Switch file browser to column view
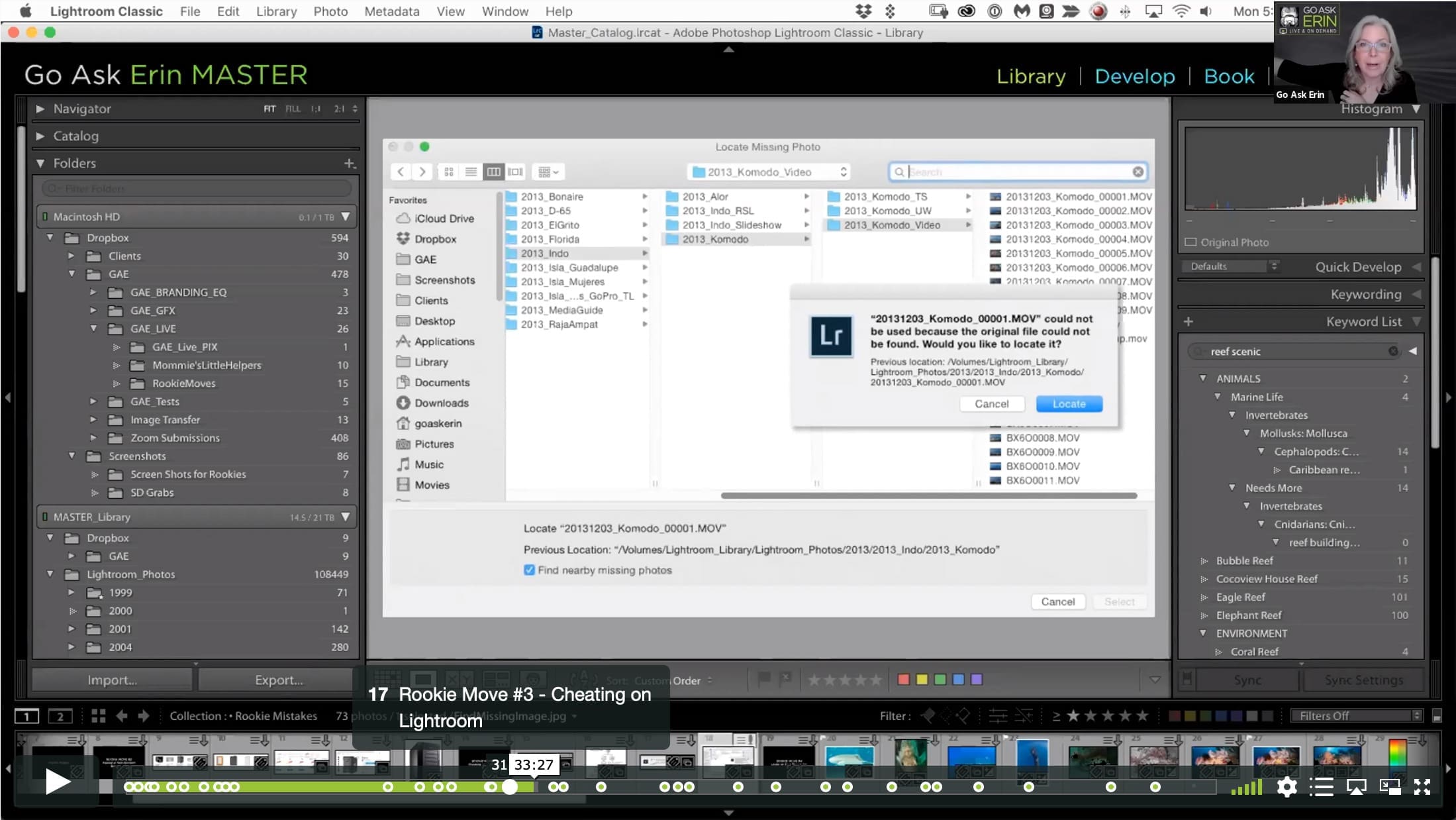The image size is (1456, 820). click(x=493, y=172)
